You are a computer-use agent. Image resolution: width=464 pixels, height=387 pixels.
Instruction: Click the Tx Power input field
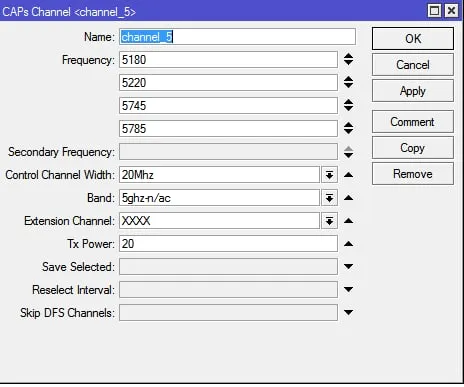pyautogui.click(x=228, y=244)
